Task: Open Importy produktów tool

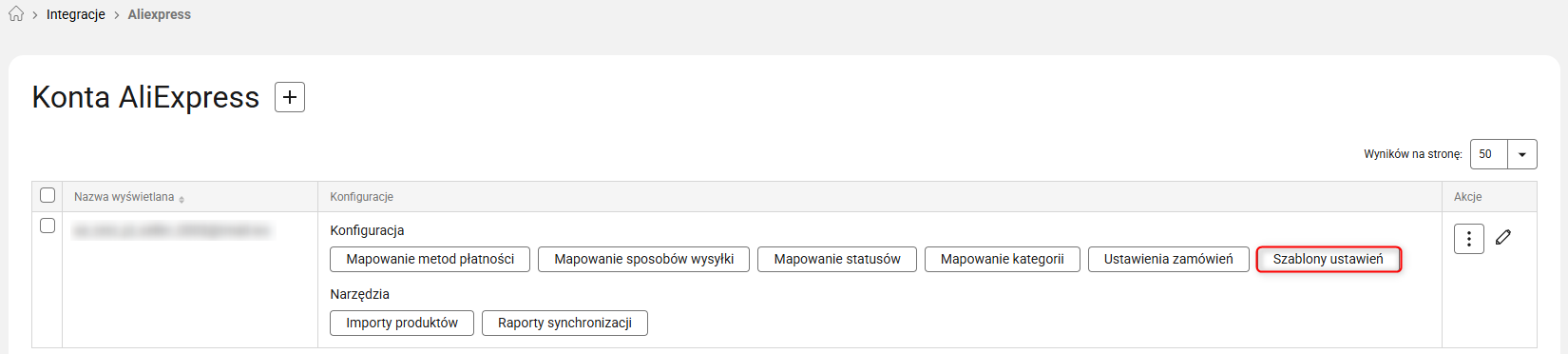Action: [402, 323]
